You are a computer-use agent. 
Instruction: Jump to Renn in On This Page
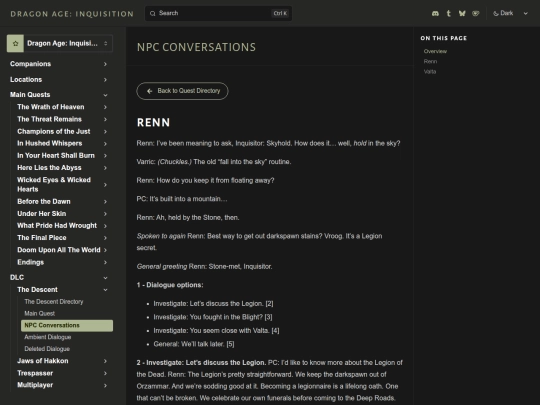430,61
